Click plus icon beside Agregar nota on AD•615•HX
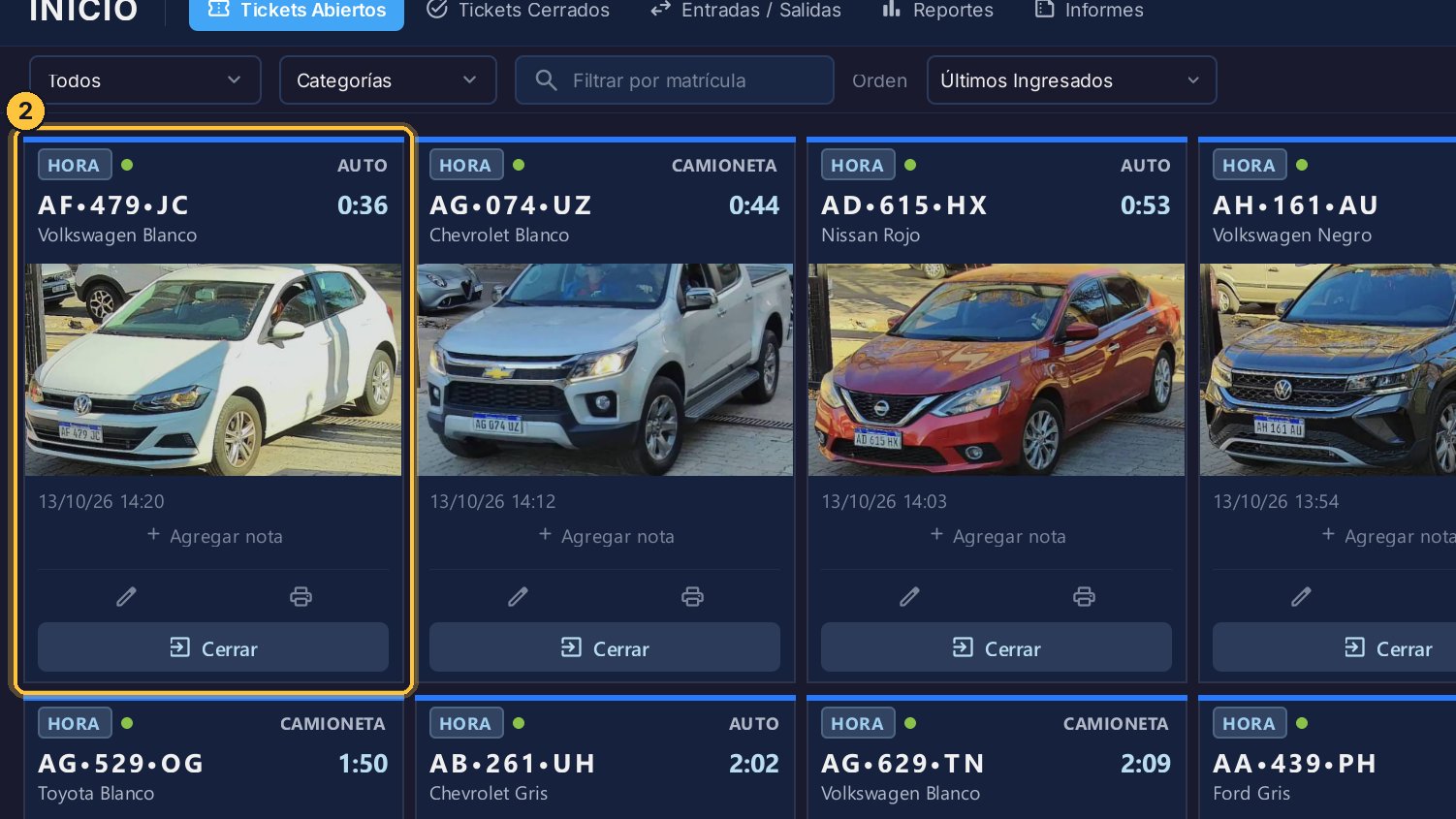This screenshot has height=819, width=1456. tap(936, 535)
